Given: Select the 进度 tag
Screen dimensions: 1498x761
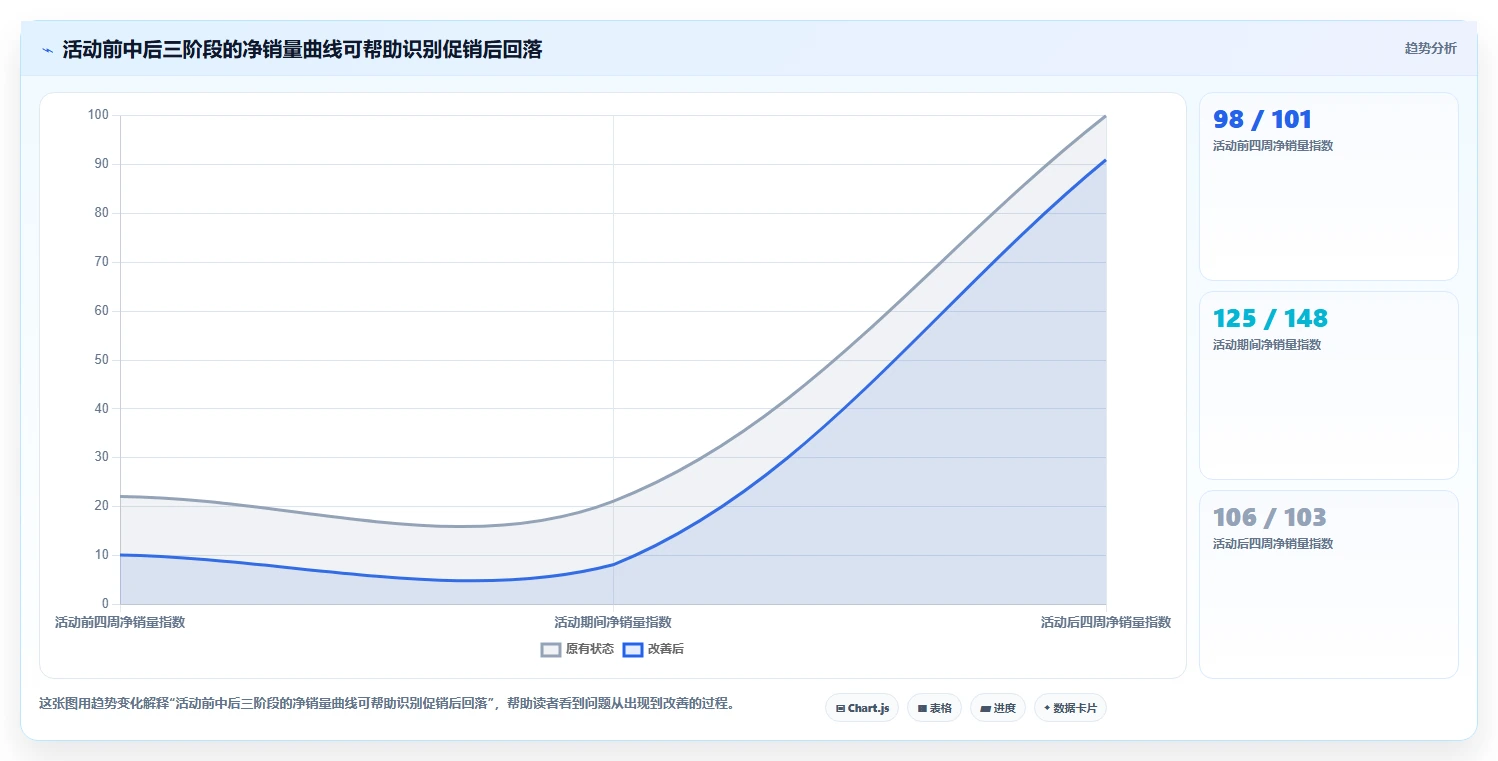Looking at the screenshot, I should click(998, 708).
